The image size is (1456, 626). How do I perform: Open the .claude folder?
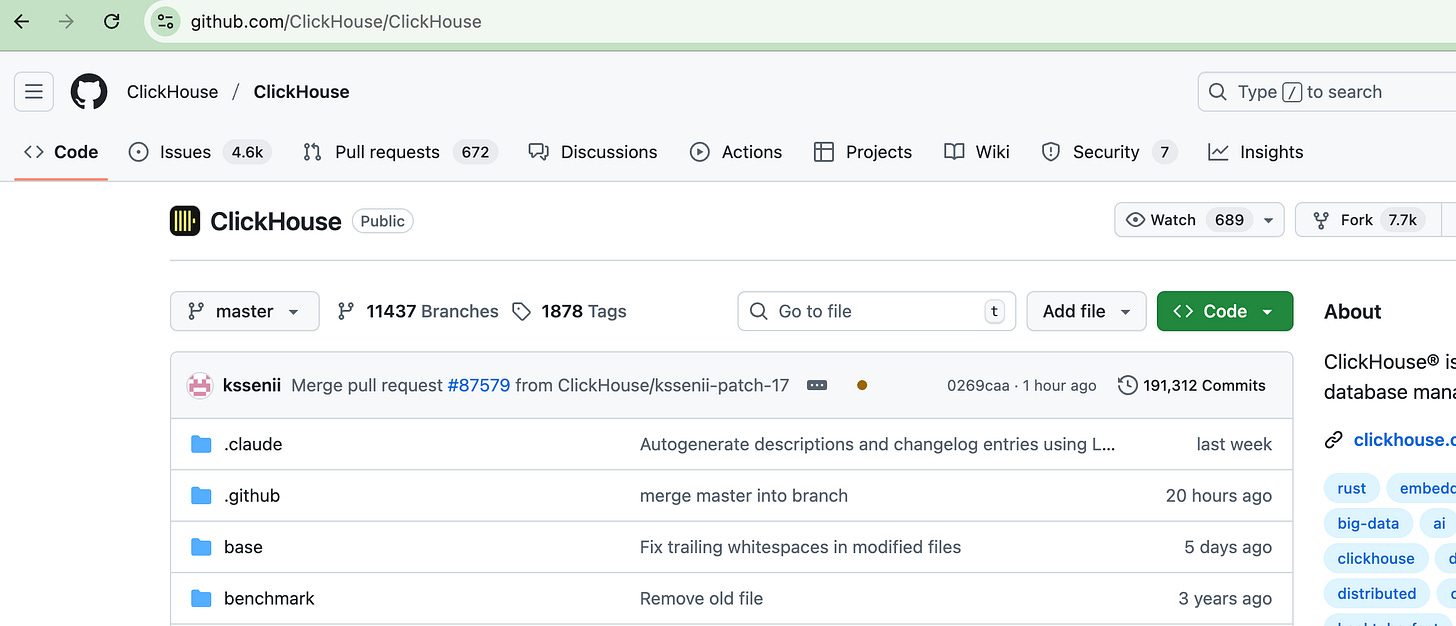[253, 444]
